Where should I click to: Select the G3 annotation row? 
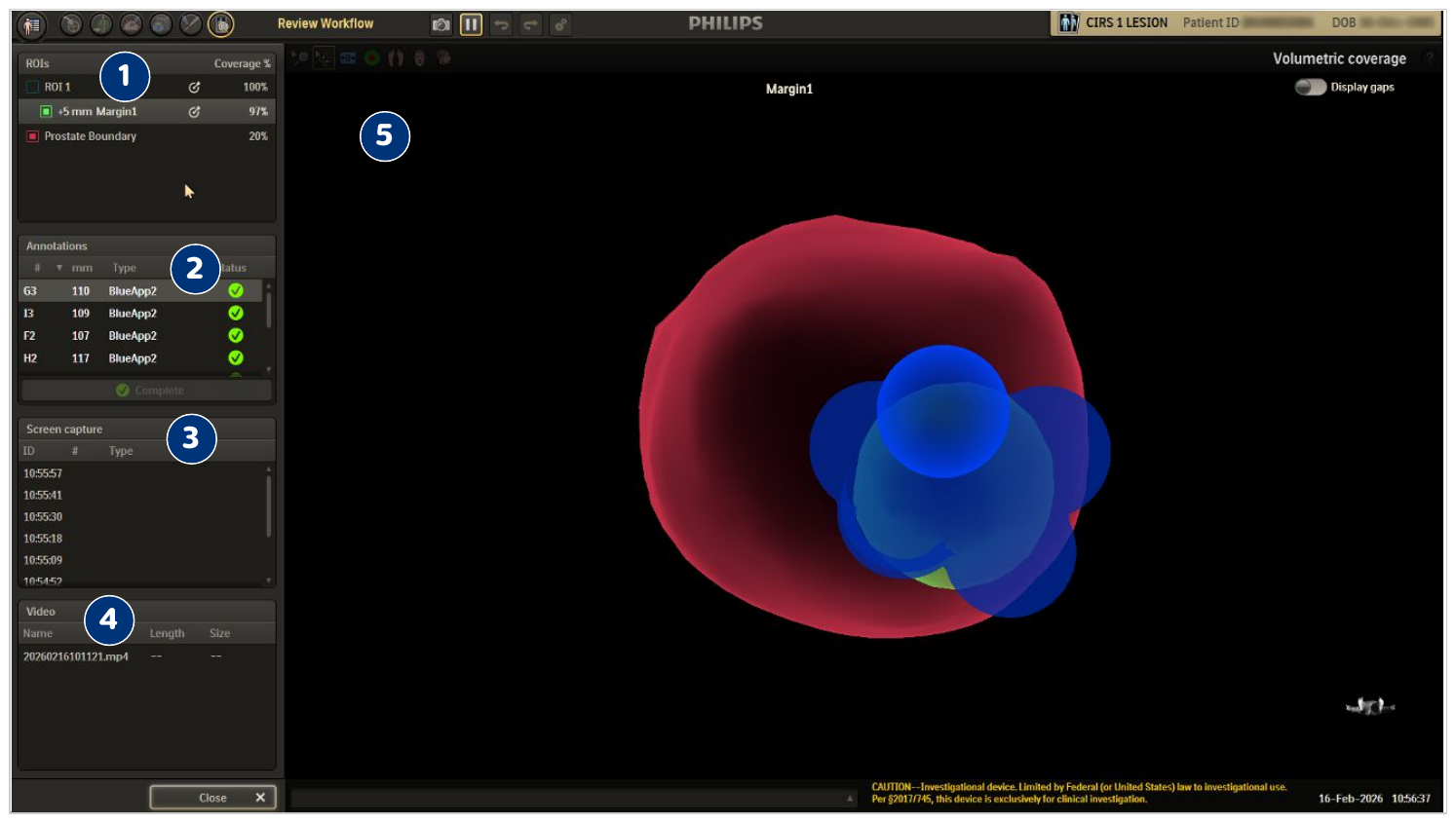point(141,290)
